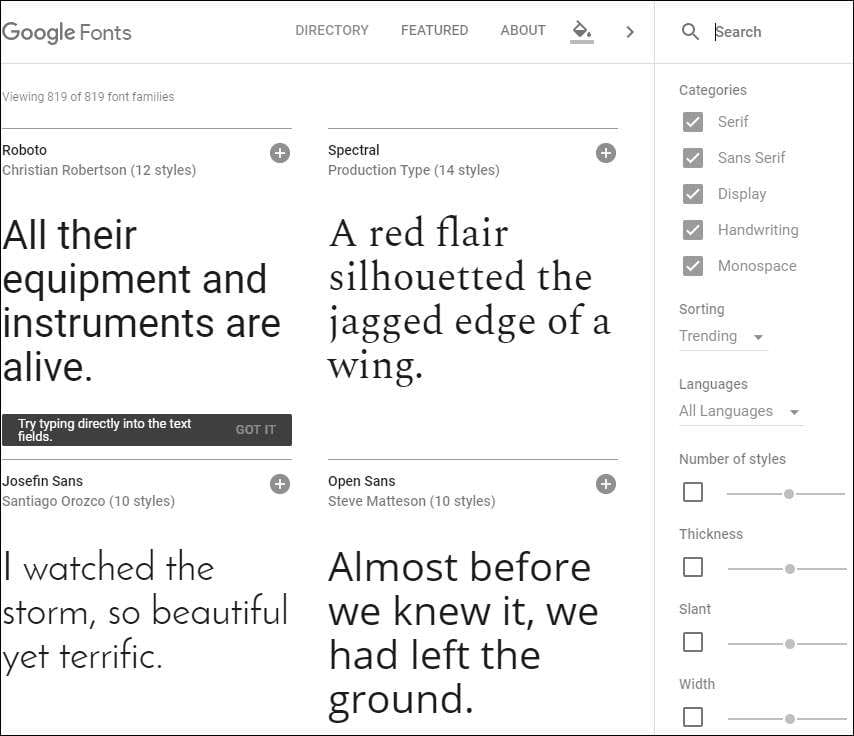Click the Categories heading label

coord(712,90)
